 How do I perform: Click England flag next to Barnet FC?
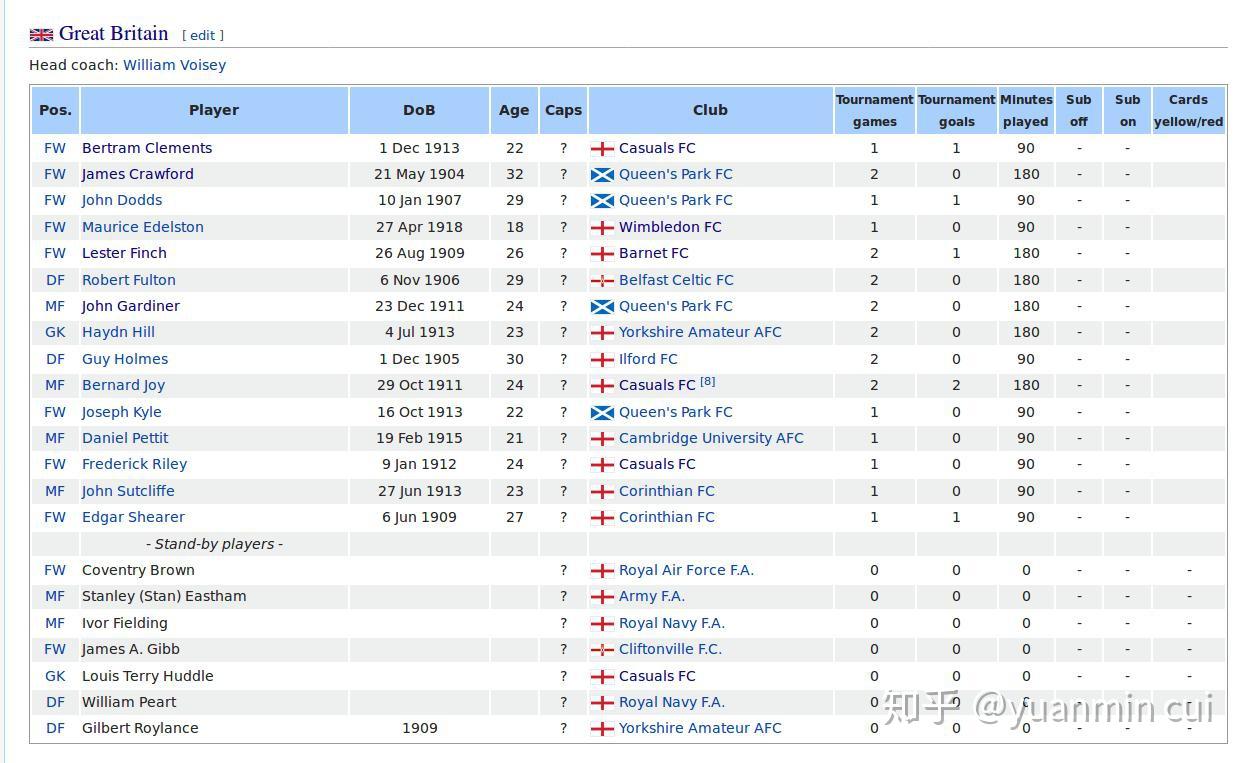(x=602, y=253)
